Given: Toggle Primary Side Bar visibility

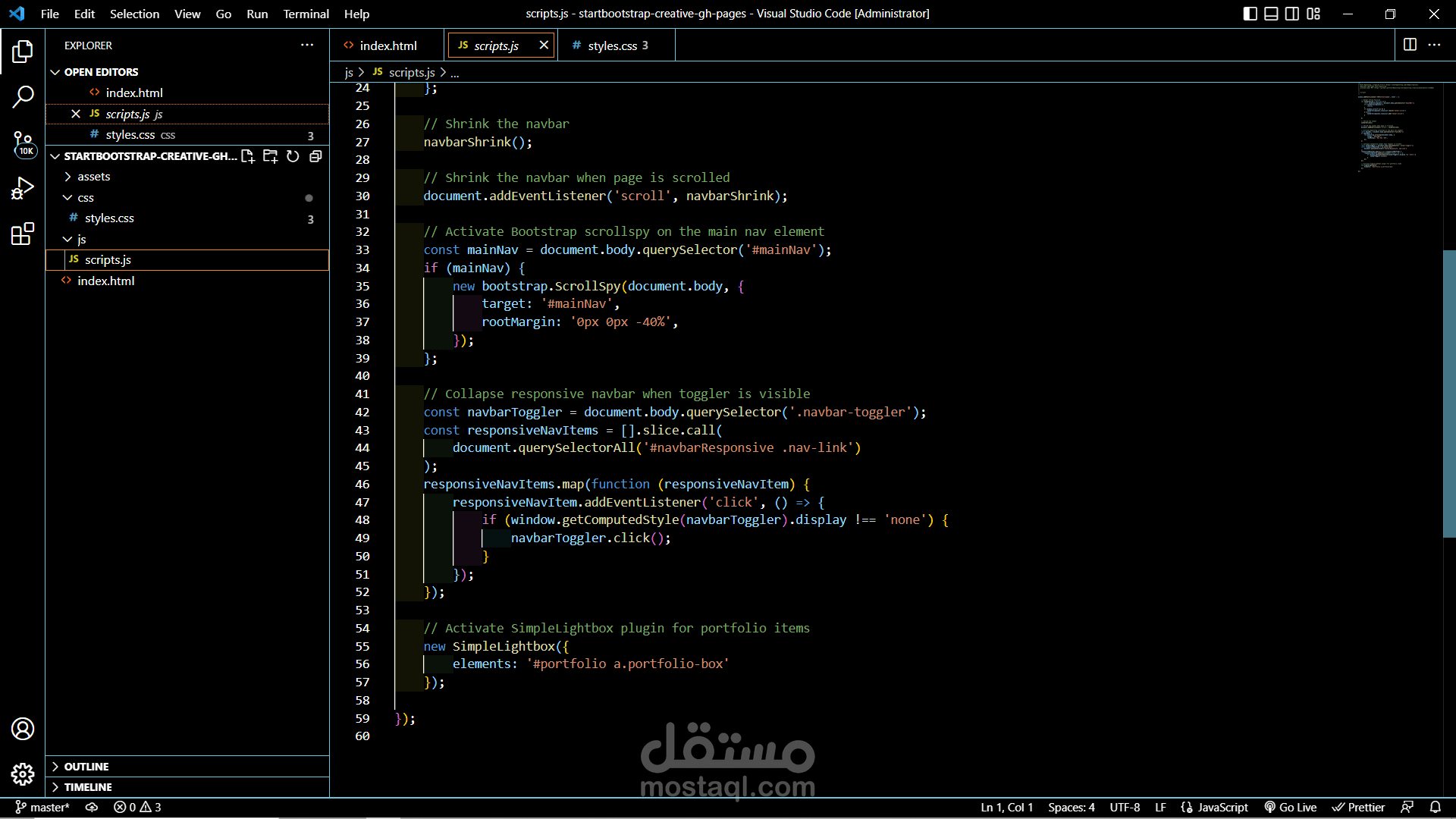Looking at the screenshot, I should point(1250,14).
